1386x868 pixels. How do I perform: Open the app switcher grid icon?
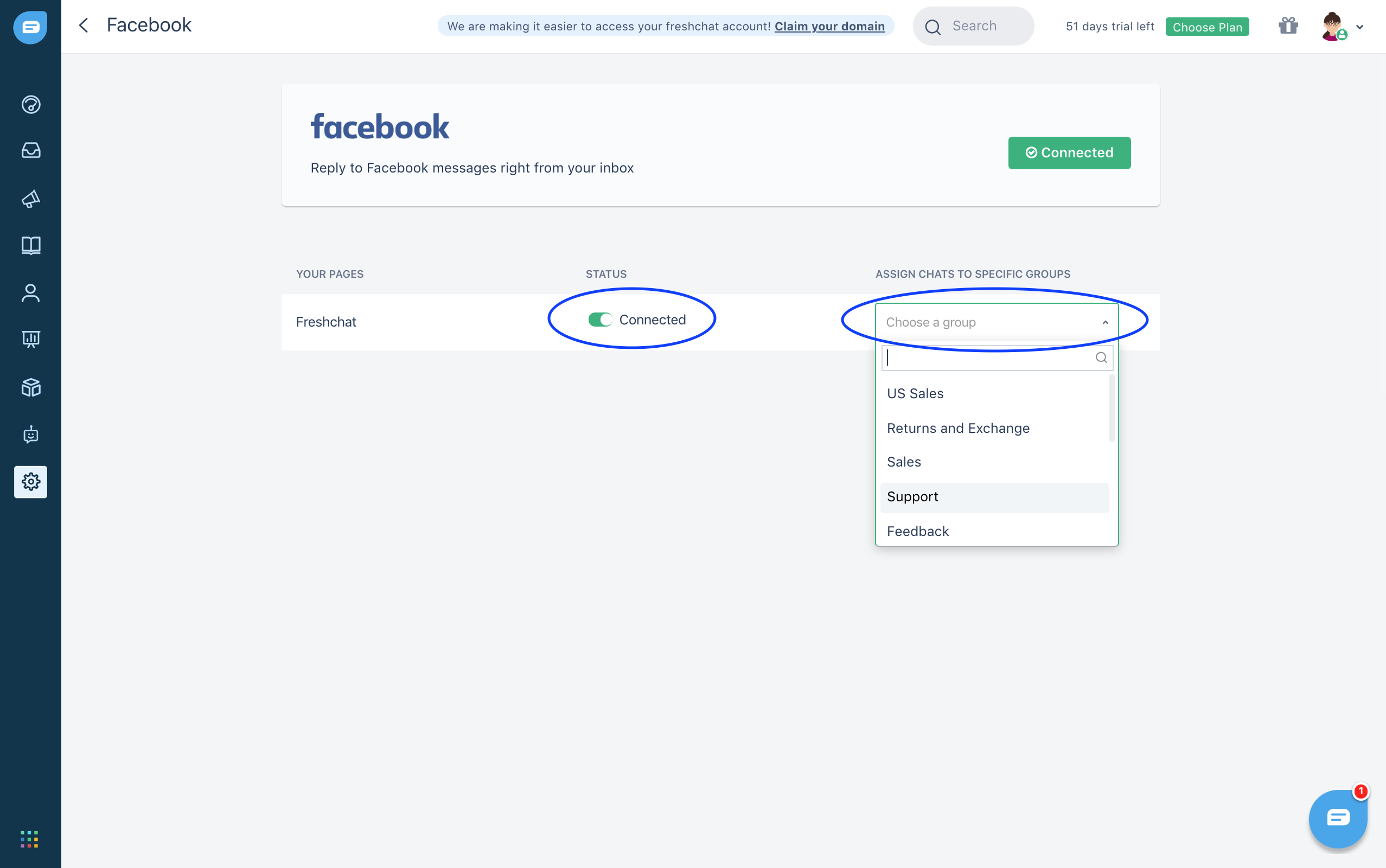[29, 839]
